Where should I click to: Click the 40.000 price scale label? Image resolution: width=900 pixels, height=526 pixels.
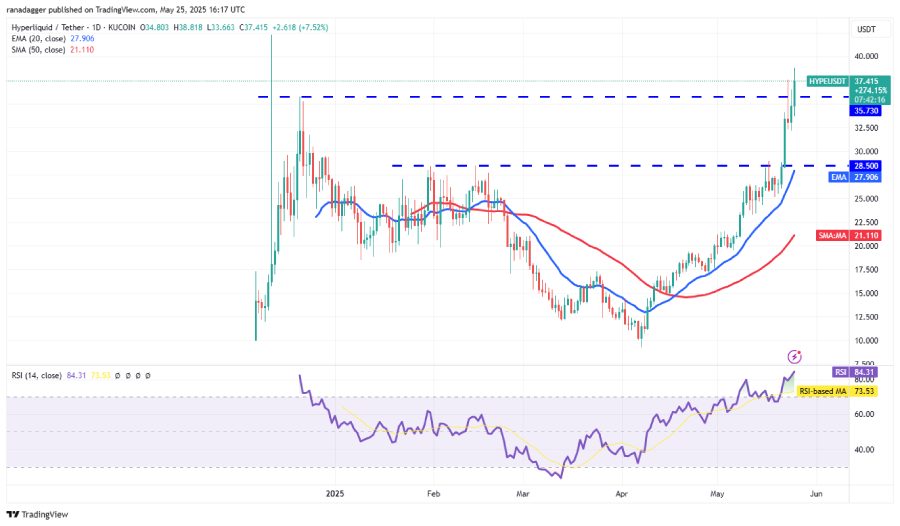[866, 56]
